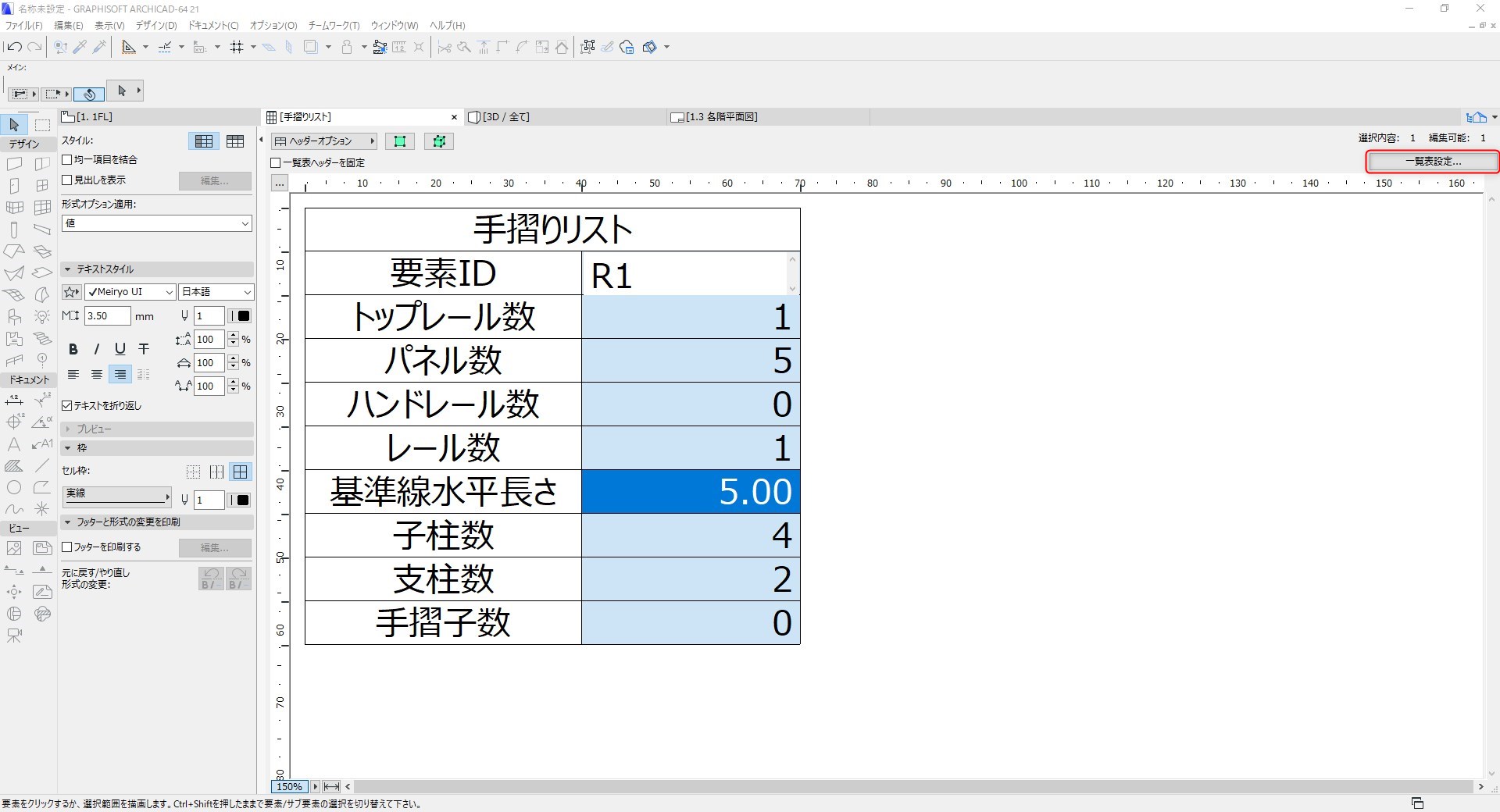
Task: Align cell text to the left
Action: (73, 375)
